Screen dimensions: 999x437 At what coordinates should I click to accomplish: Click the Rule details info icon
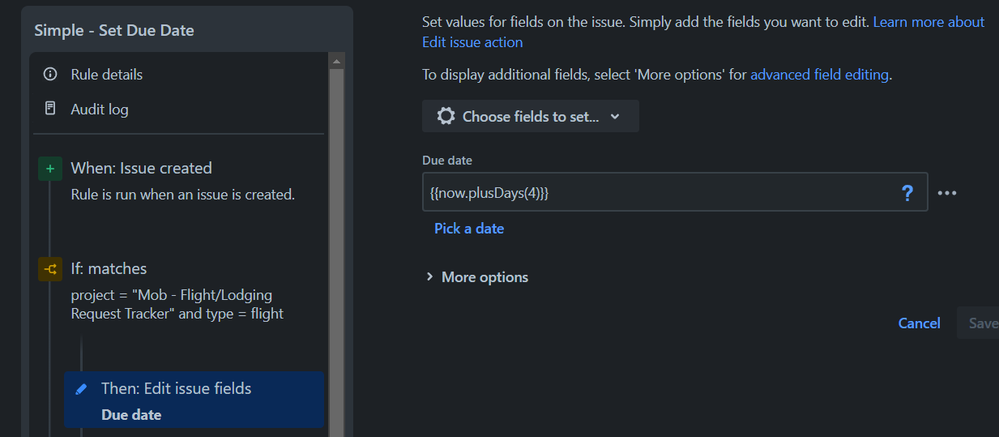click(x=50, y=75)
